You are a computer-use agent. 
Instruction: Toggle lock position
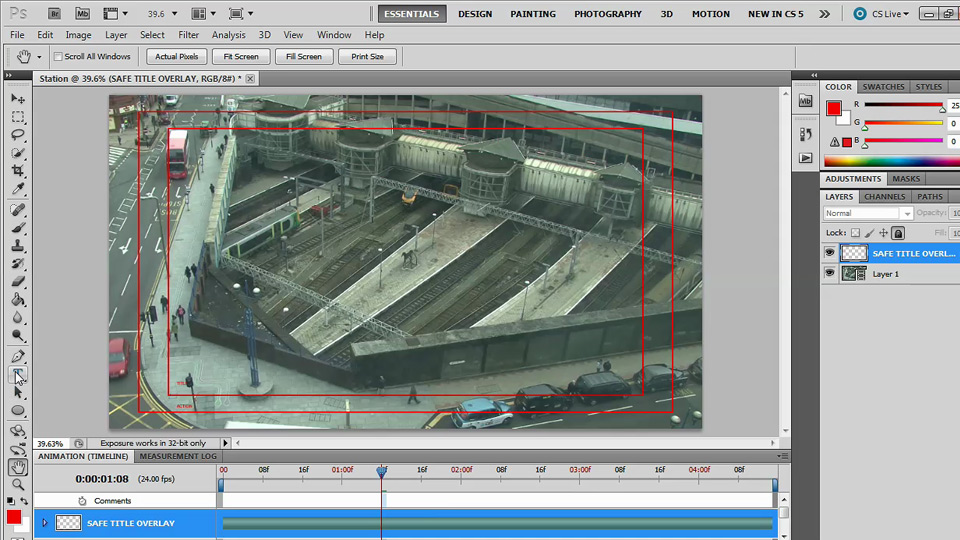(883, 233)
